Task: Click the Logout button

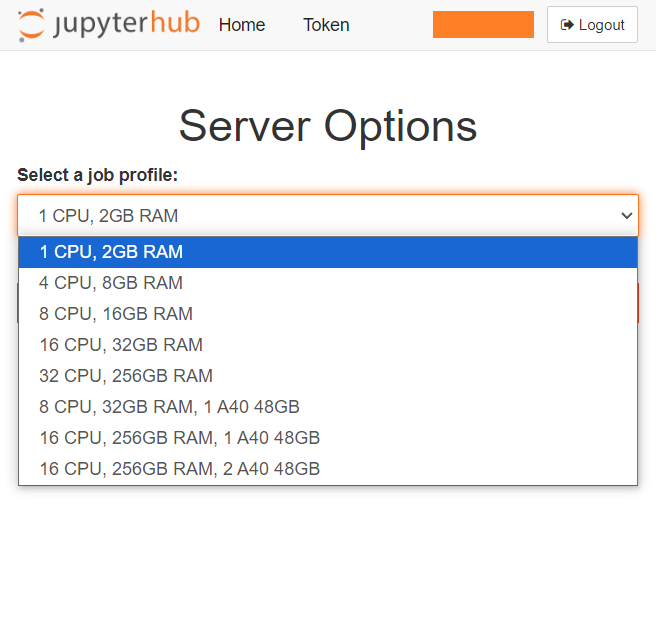Action: click(x=592, y=25)
